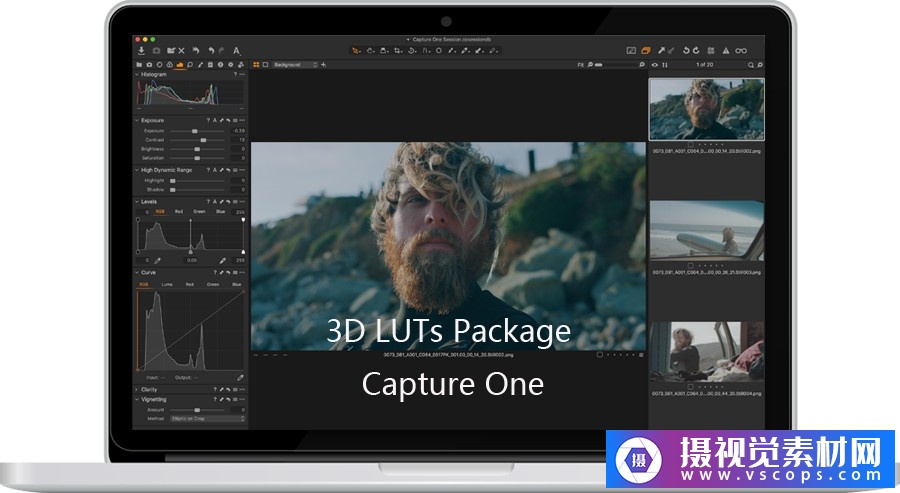Open the Output gear tool tab
Image resolution: width=900 pixels, height=493 pixels.
(x=230, y=65)
